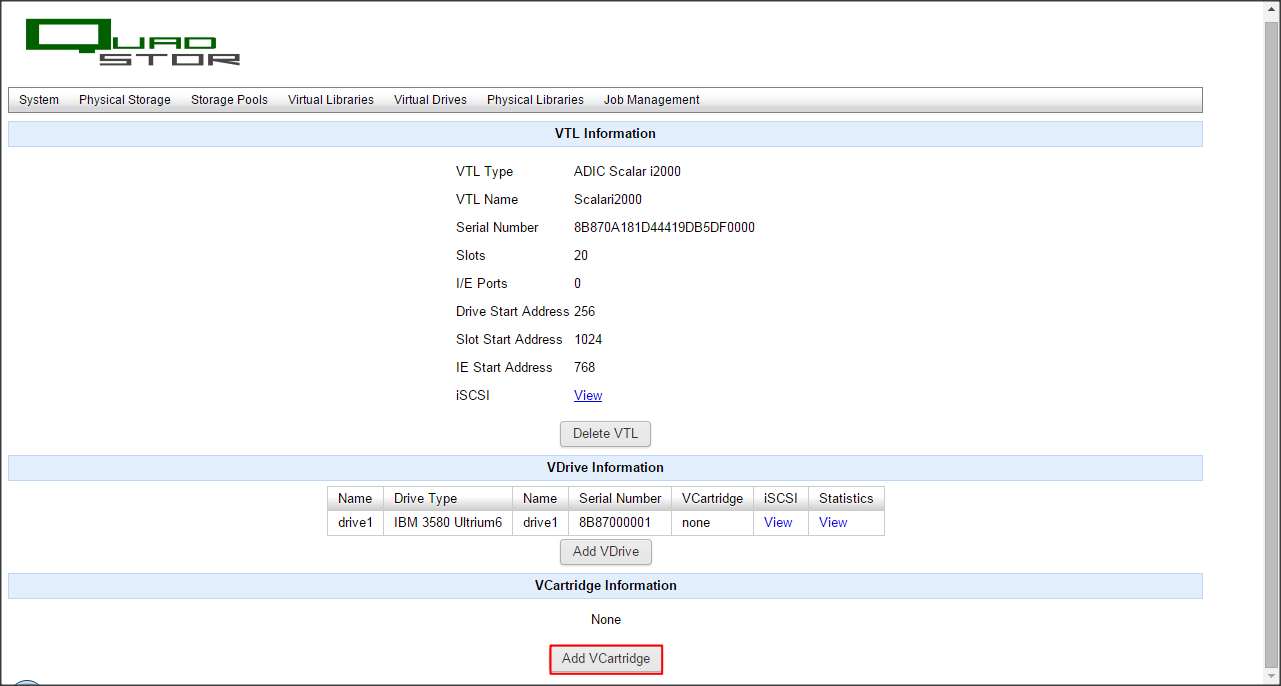Click the VCartridge Information section header
This screenshot has width=1281, height=686.
click(605, 586)
